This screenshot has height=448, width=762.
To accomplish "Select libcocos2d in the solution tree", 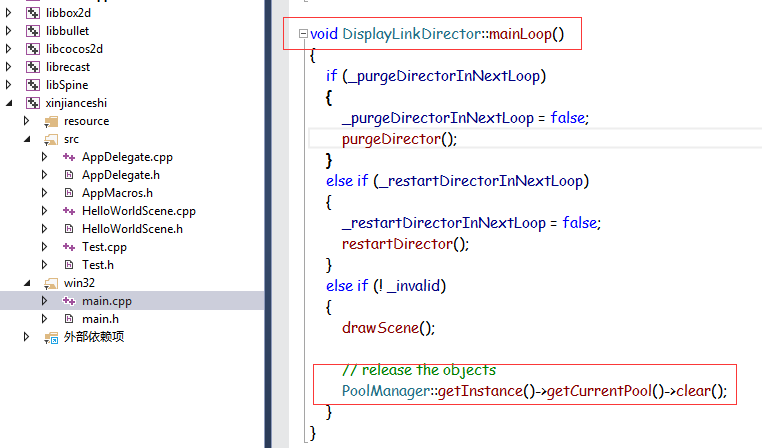I will click(74, 49).
